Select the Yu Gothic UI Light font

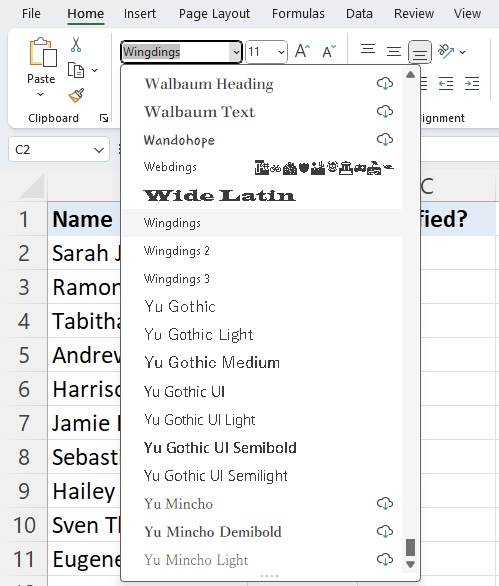pos(262,419)
